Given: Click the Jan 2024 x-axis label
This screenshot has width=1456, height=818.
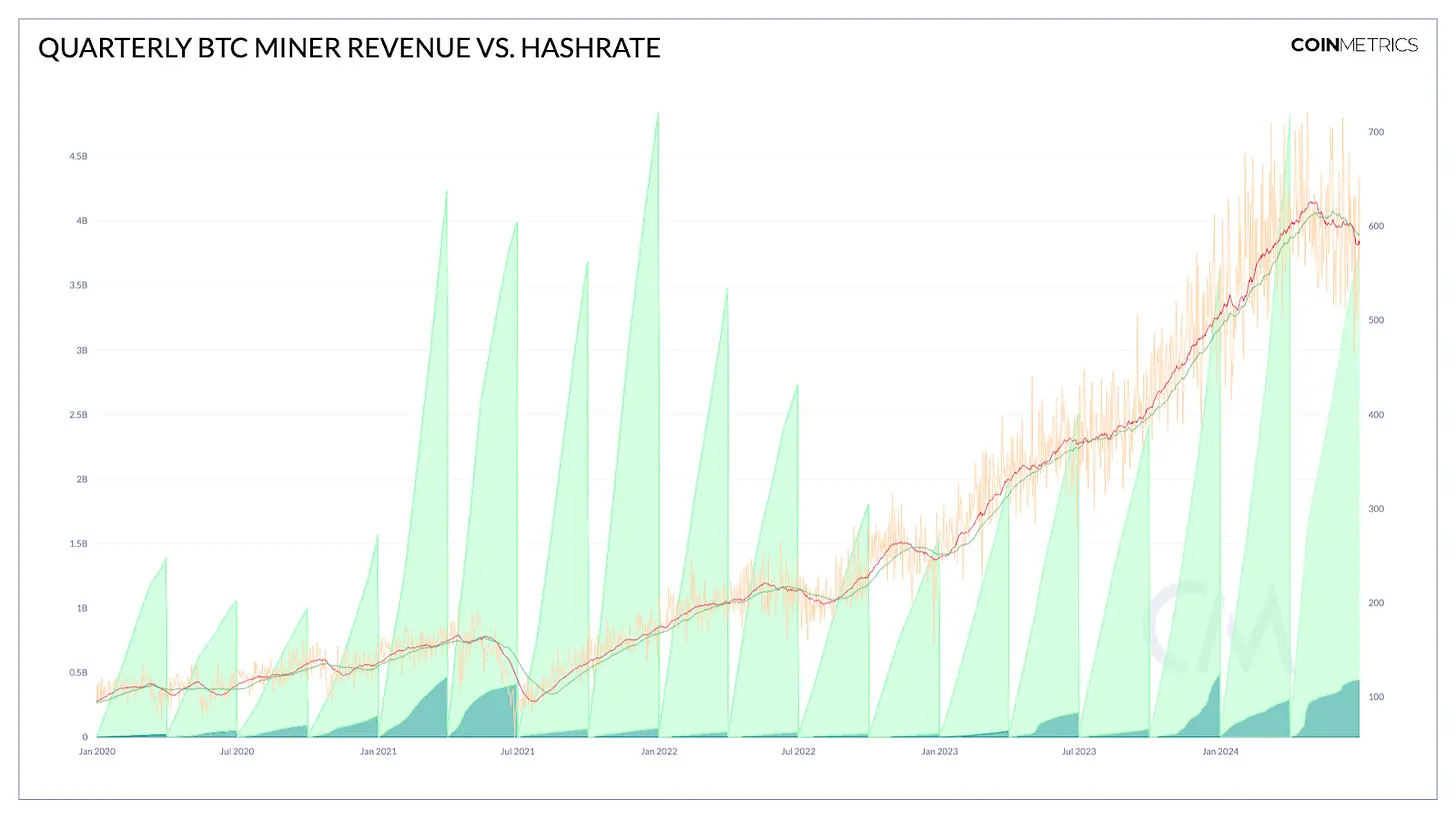Looking at the screenshot, I should coord(1221,750).
